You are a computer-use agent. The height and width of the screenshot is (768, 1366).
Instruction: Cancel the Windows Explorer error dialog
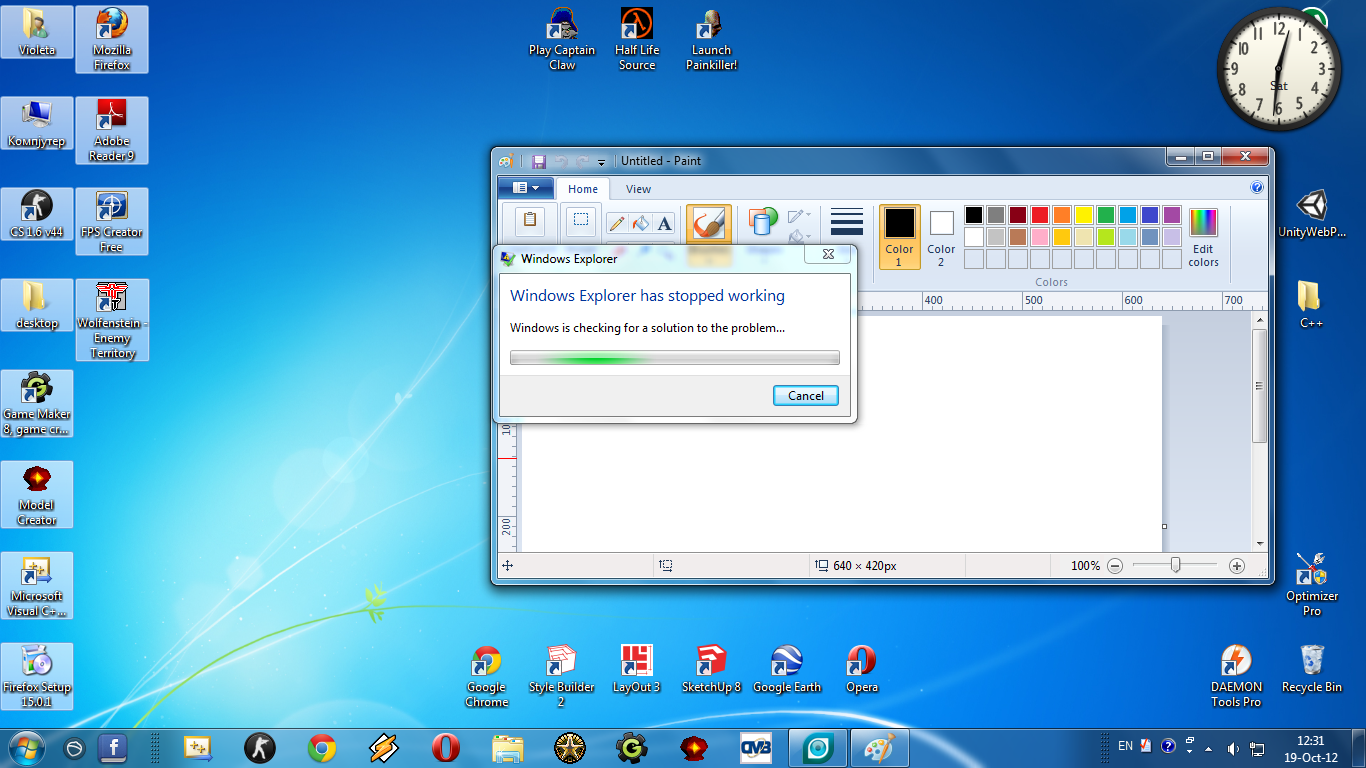tap(805, 395)
